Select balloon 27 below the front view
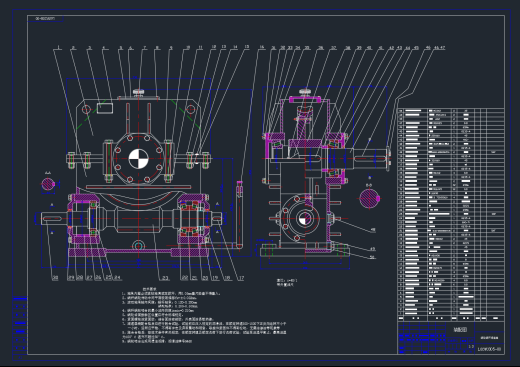The width and height of the screenshot is (520, 367). pos(89,277)
